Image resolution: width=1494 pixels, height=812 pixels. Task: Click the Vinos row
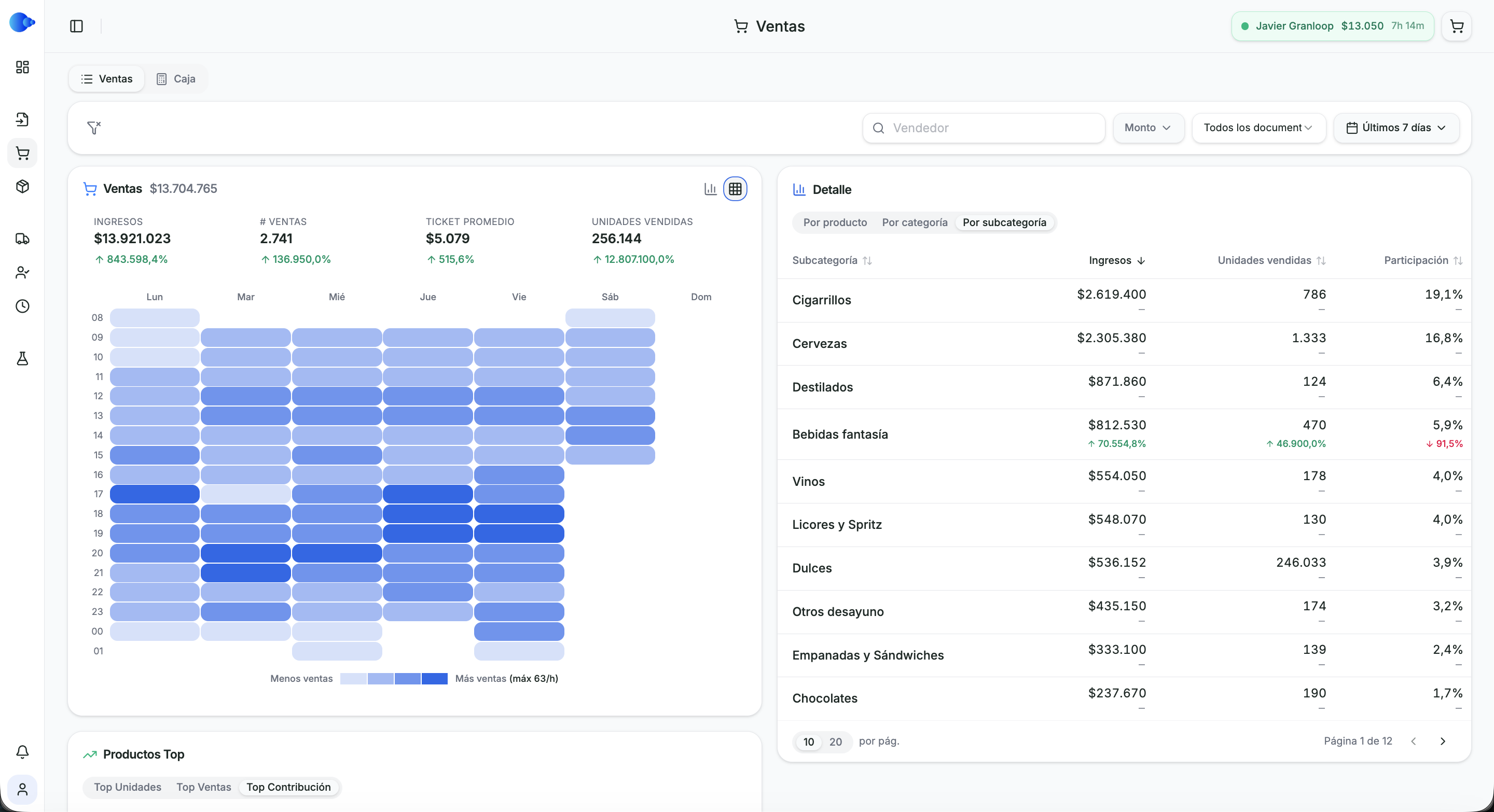[1124, 482]
